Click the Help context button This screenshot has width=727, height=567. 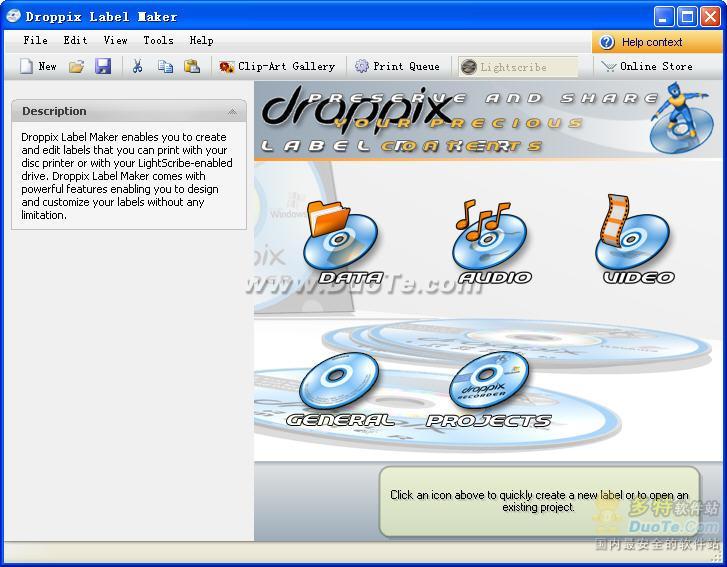pyautogui.click(x=657, y=42)
